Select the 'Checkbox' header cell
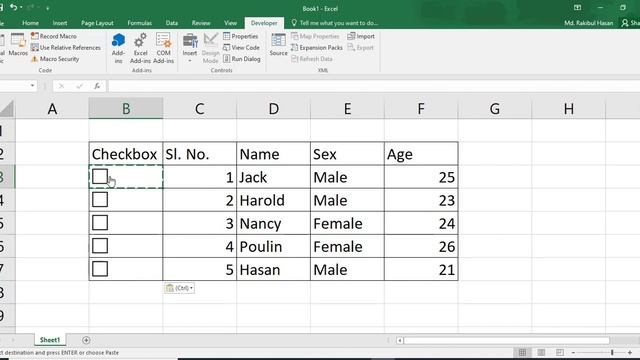 (x=126, y=153)
